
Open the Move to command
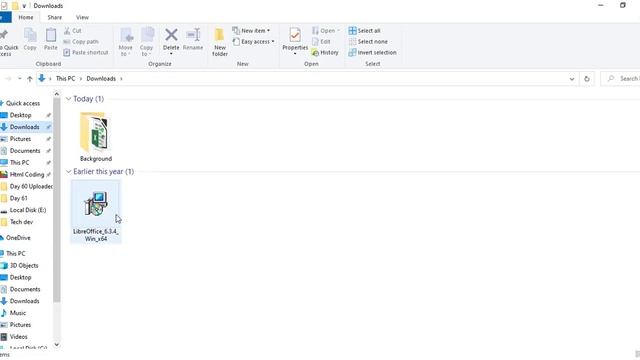coord(126,42)
